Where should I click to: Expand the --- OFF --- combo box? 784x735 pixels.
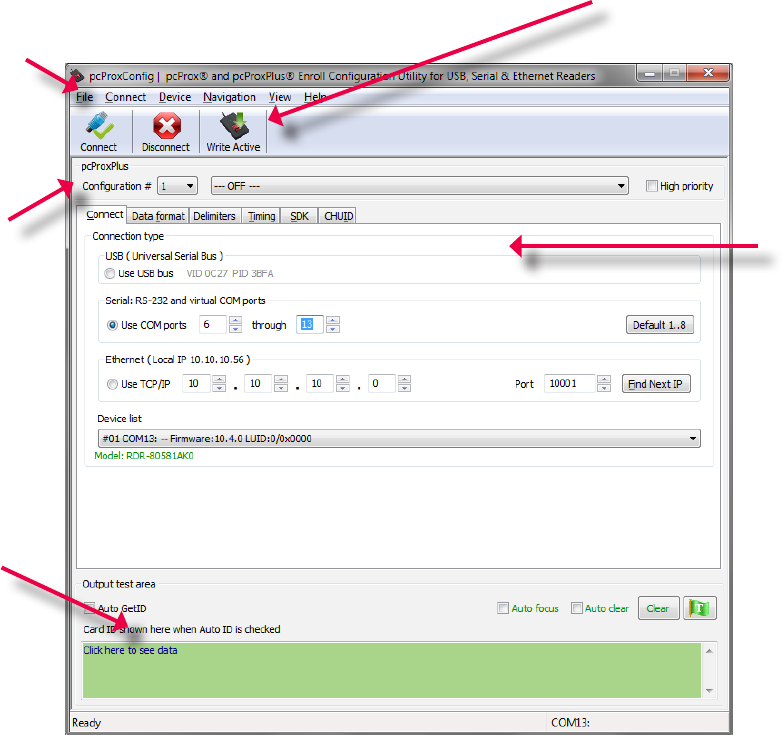pyautogui.click(x=420, y=186)
